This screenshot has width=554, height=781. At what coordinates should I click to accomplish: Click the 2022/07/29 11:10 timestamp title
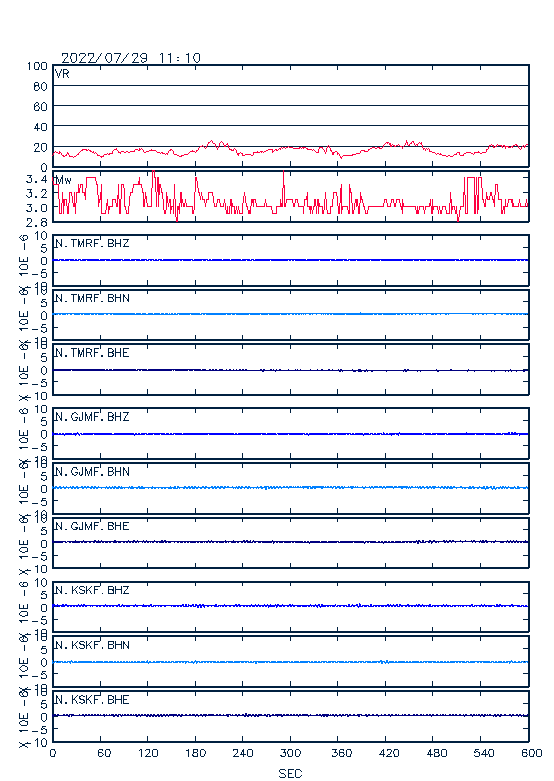(131, 58)
